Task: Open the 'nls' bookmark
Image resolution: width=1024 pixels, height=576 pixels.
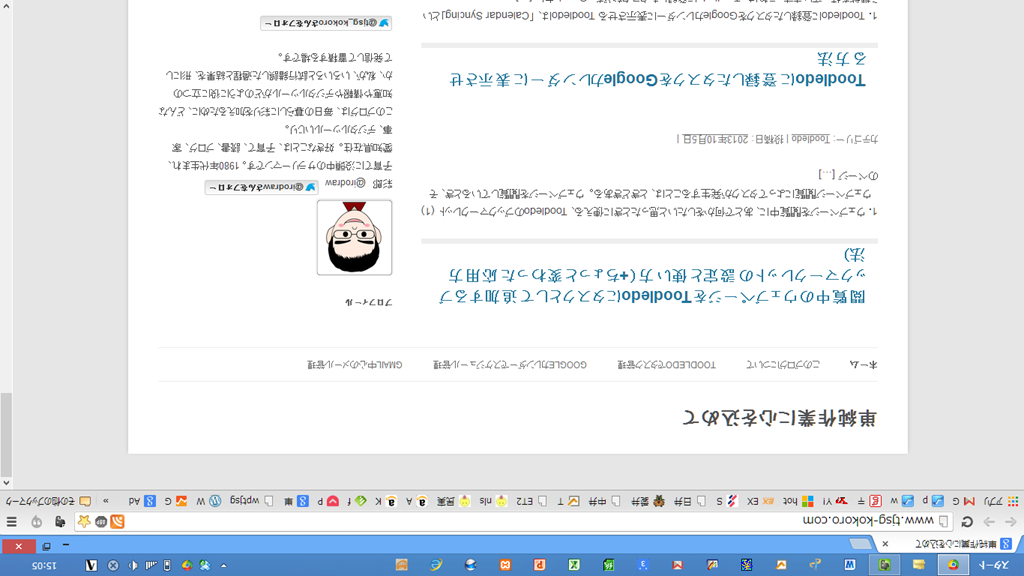Action: [493, 502]
